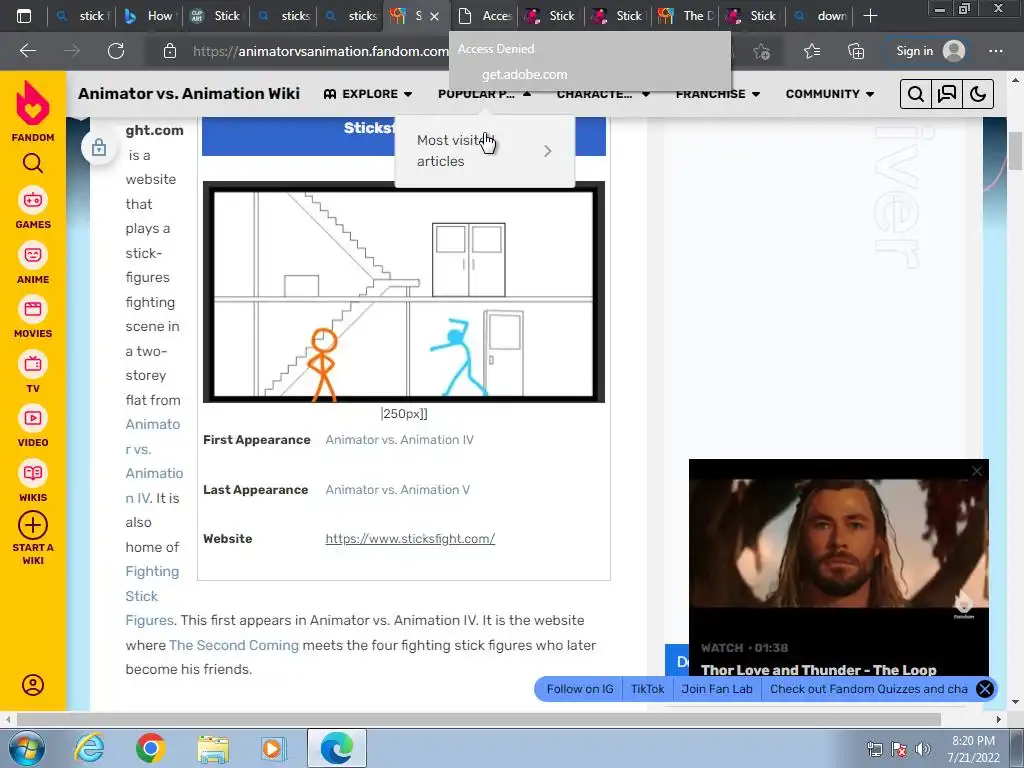
Task: Click TikTok banner link
Action: coord(647,689)
